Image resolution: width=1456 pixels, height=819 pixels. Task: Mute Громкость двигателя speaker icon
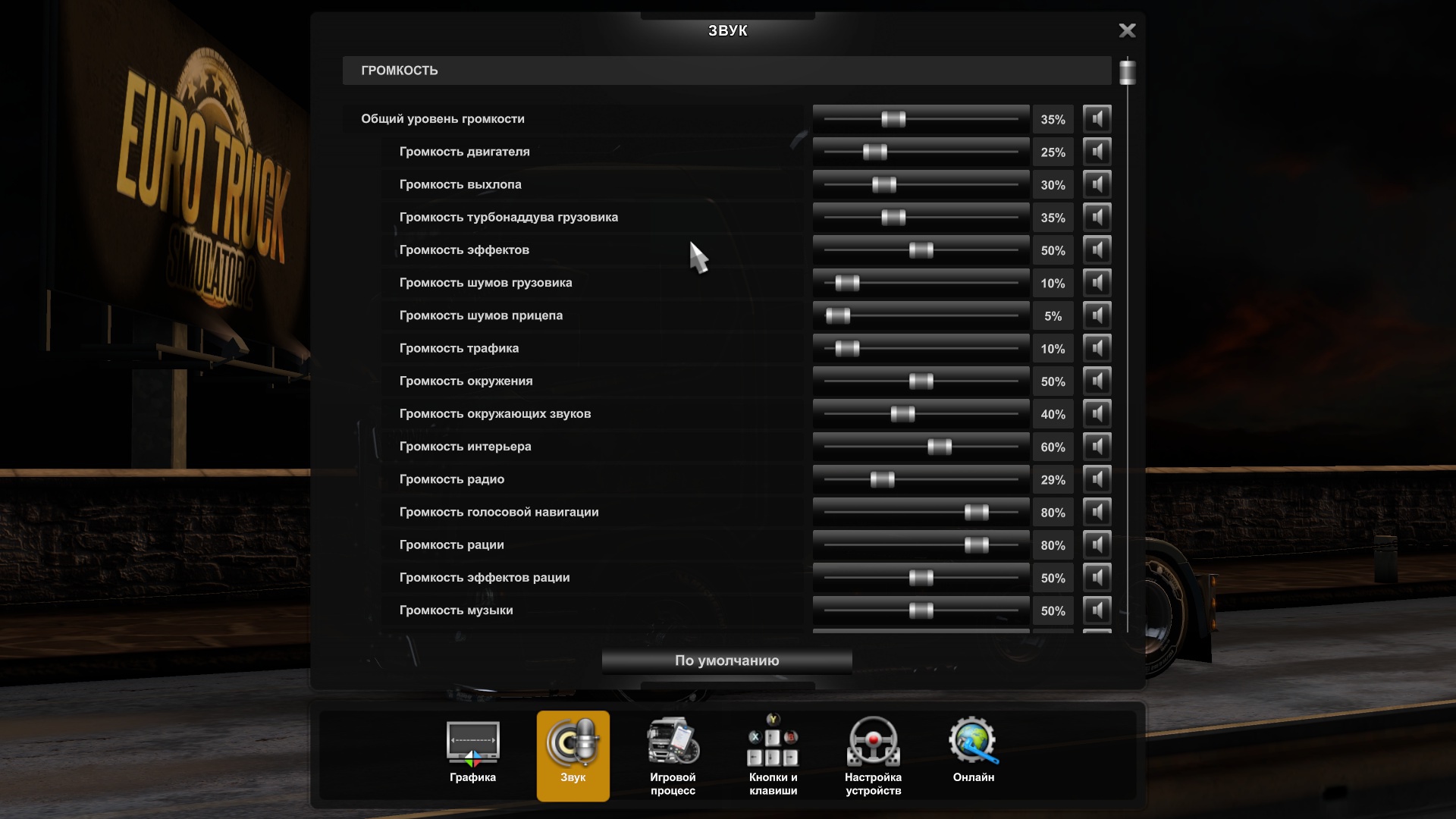point(1097,152)
